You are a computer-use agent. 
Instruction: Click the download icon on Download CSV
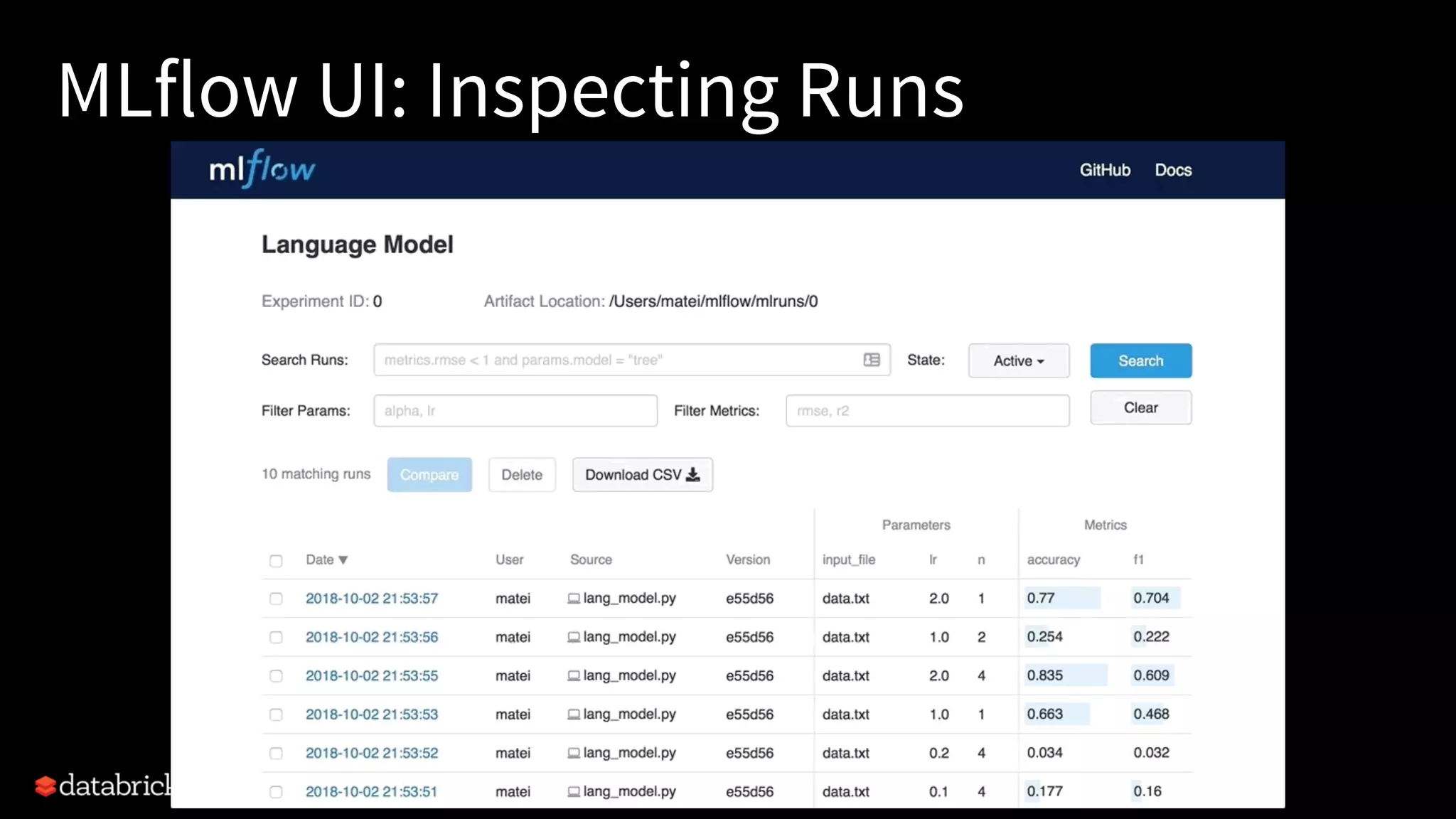point(693,475)
